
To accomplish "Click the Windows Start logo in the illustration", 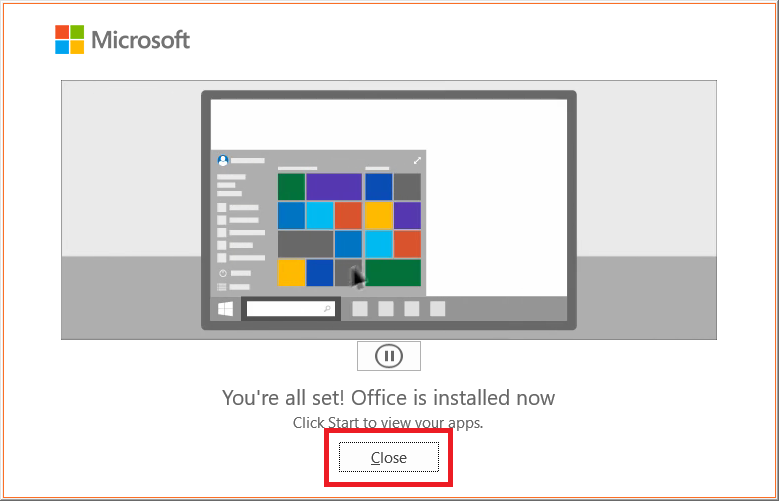I will 226,310.
